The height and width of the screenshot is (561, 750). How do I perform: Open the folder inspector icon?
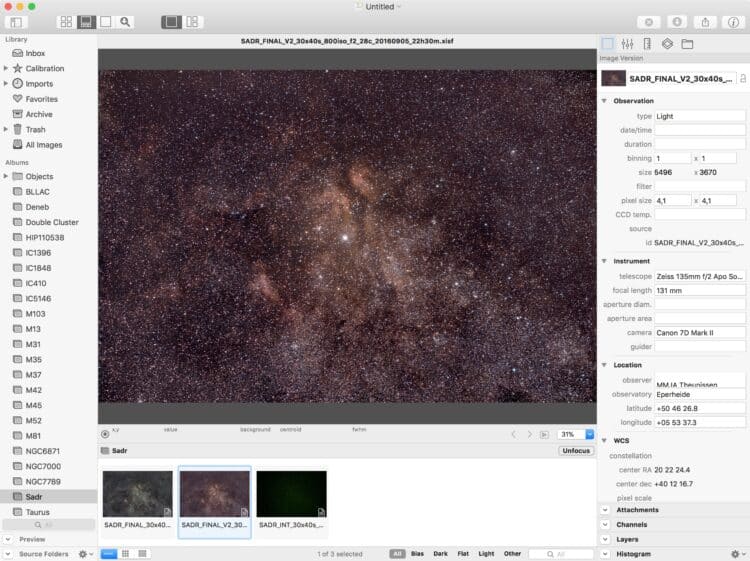pos(687,44)
